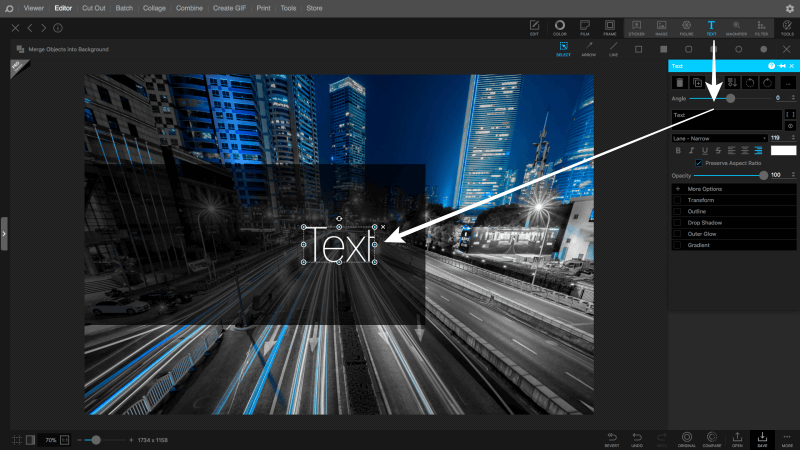Adjust the Opacity slider handle

click(763, 176)
